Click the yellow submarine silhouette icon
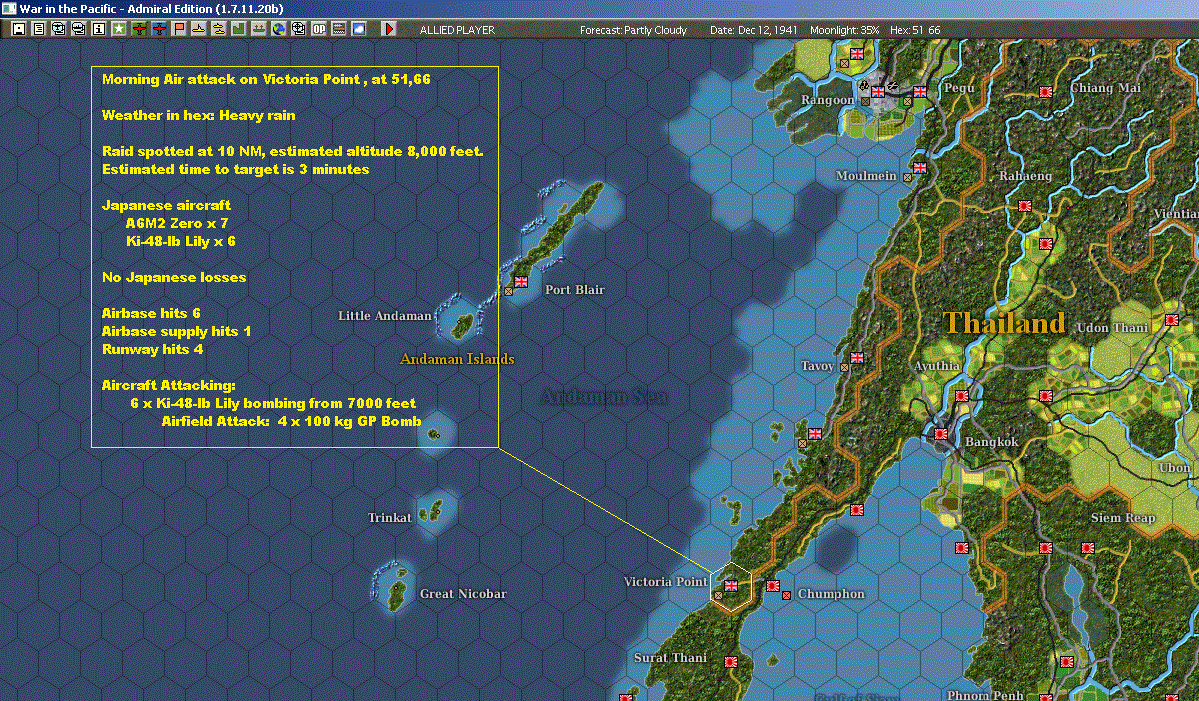The width and height of the screenshot is (1199, 701). (x=199, y=29)
